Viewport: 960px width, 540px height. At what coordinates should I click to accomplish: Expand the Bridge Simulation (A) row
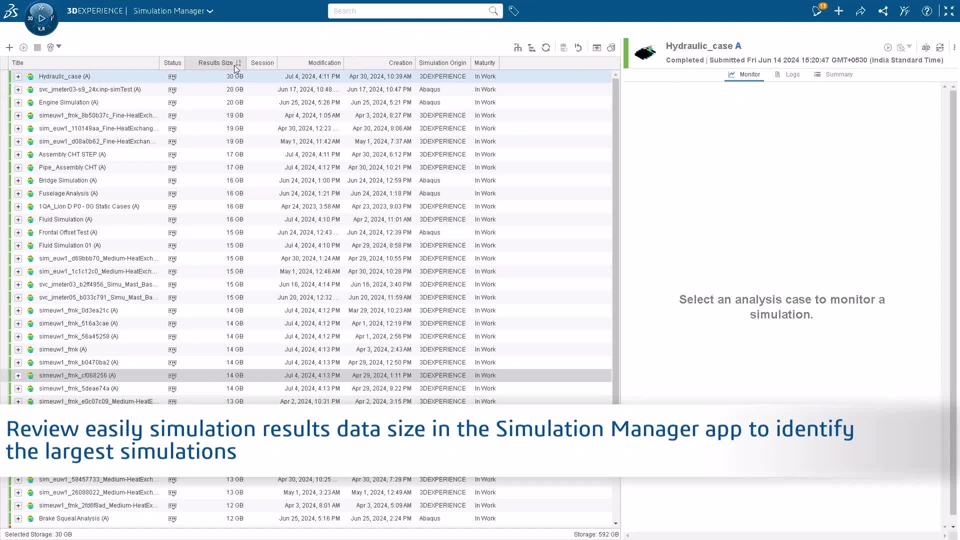(x=18, y=181)
